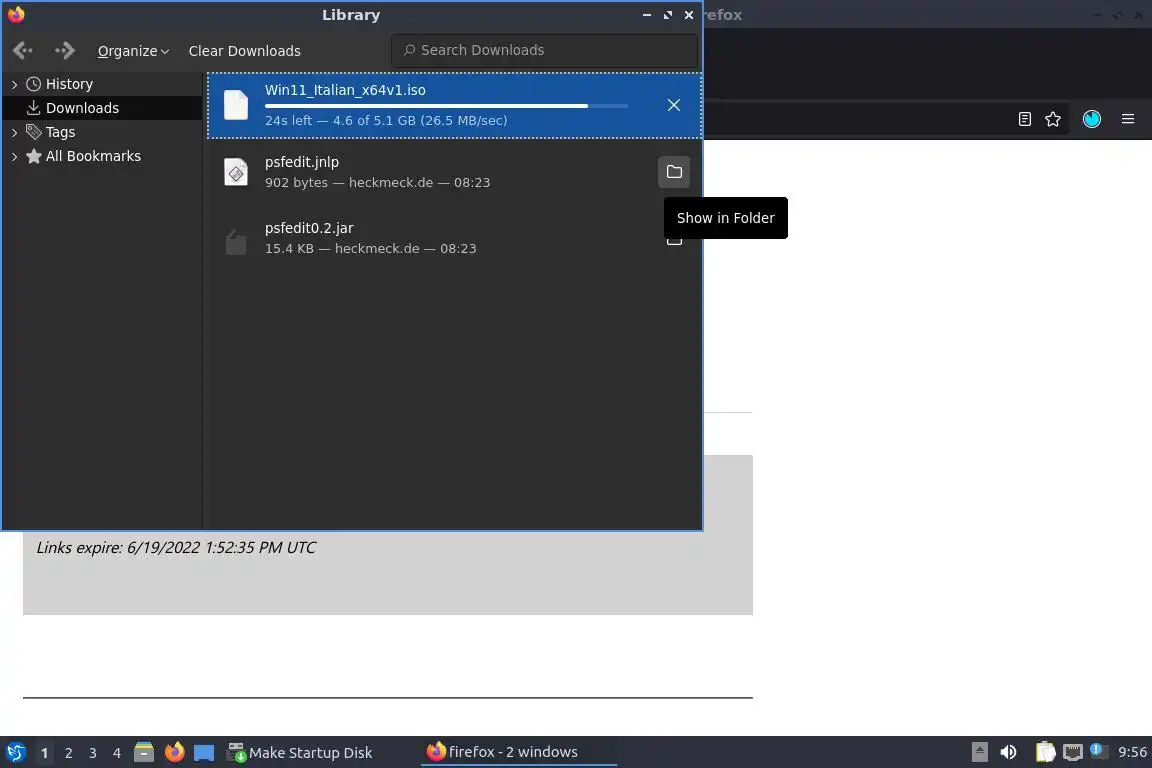The height and width of the screenshot is (768, 1152).
Task: Open the clipboard manager tray icon
Action: [x=1045, y=753]
